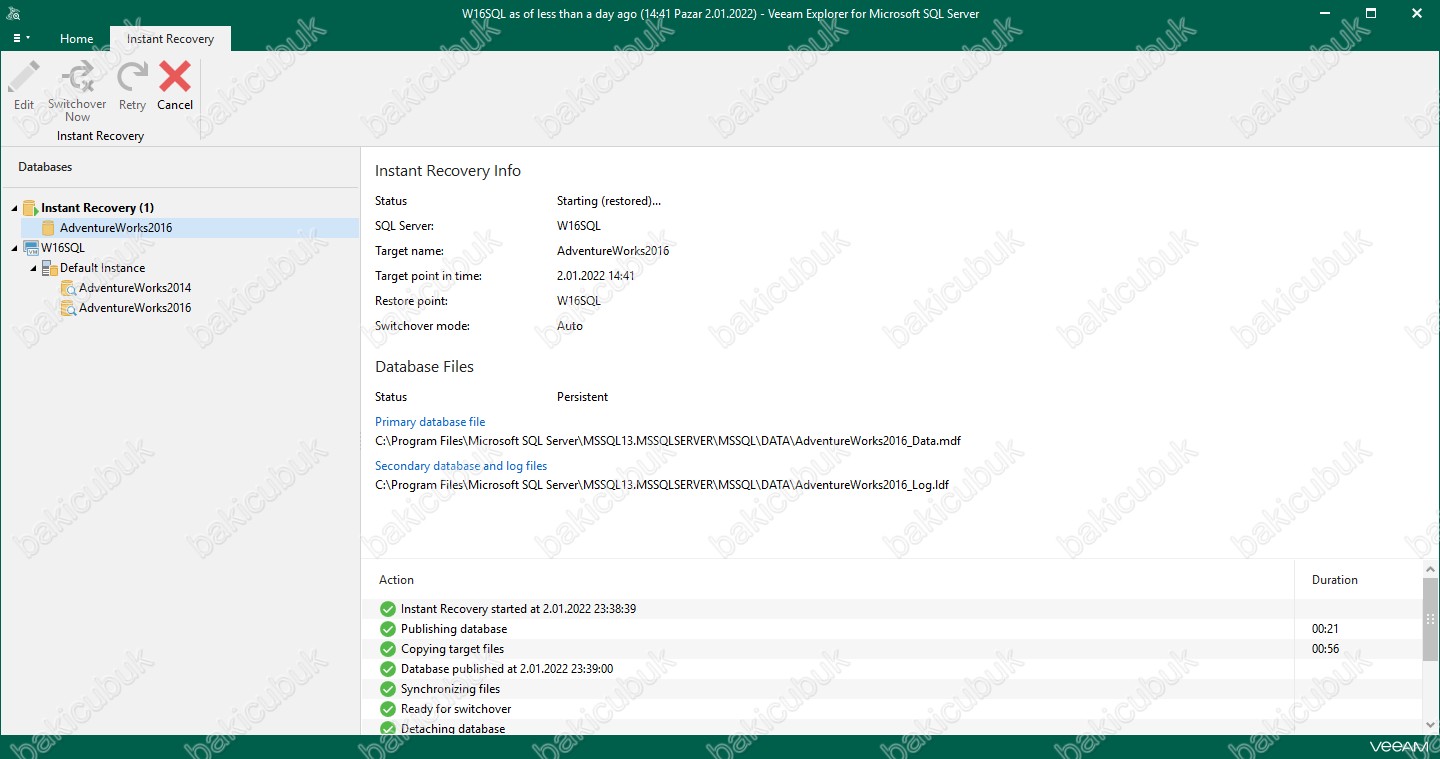Image resolution: width=1440 pixels, height=759 pixels.
Task: Select the Instant Recovery ribbon tab
Action: pyautogui.click(x=170, y=39)
